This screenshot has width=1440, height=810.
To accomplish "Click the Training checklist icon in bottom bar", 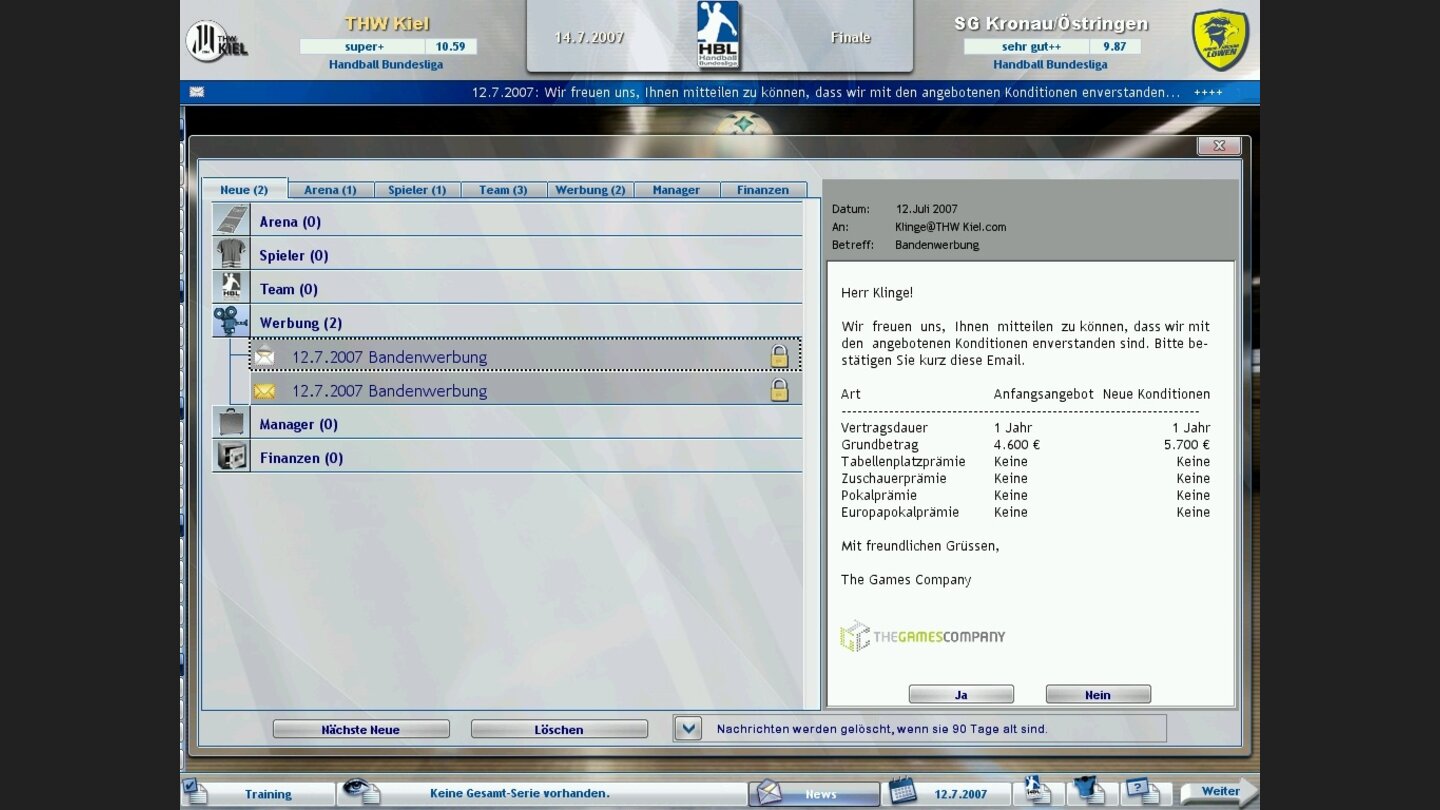I will [x=195, y=792].
